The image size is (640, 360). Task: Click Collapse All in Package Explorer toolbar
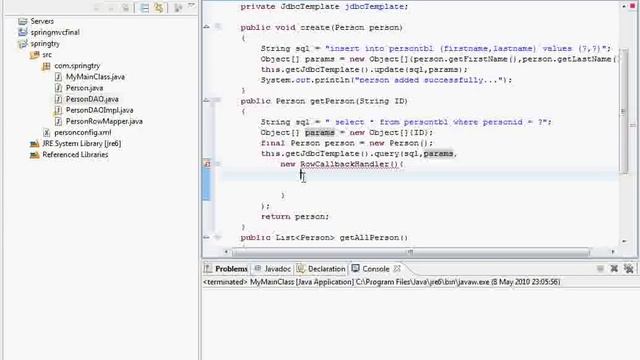pos(144,8)
